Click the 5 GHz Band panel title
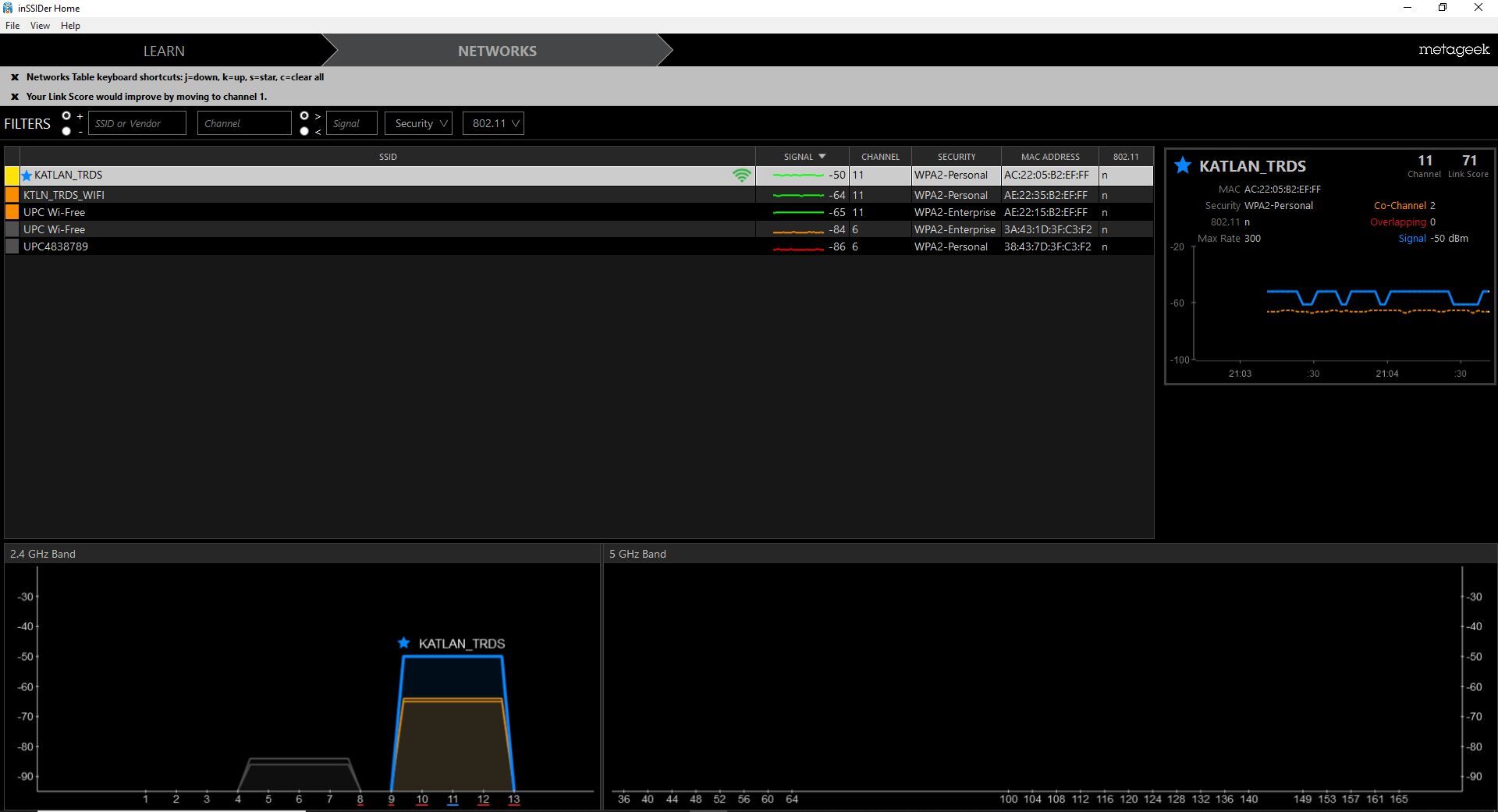Image resolution: width=1498 pixels, height=812 pixels. 637,554
